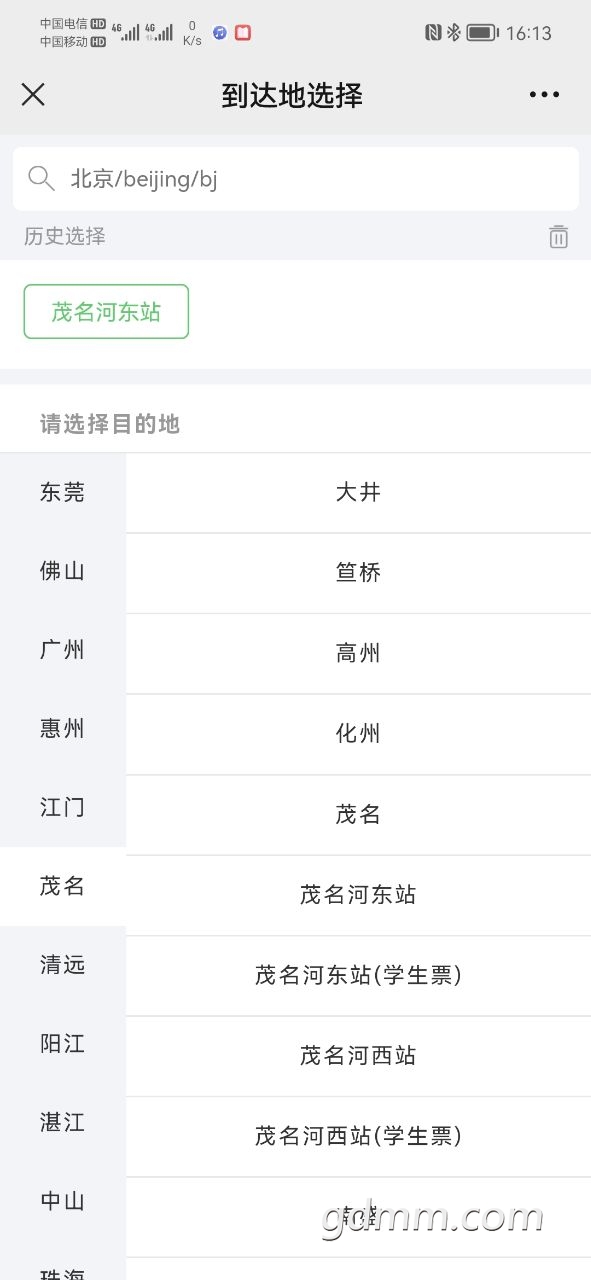
Task: Open the three-dot more options menu
Action: pyautogui.click(x=544, y=95)
